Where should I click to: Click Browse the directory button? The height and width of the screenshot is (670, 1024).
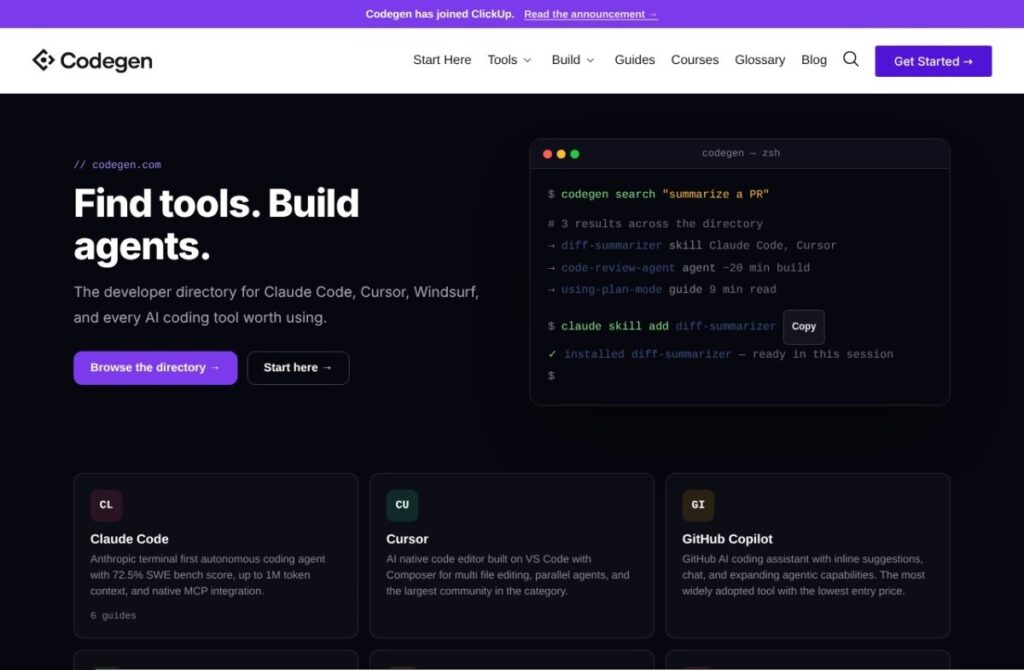[x=155, y=368]
